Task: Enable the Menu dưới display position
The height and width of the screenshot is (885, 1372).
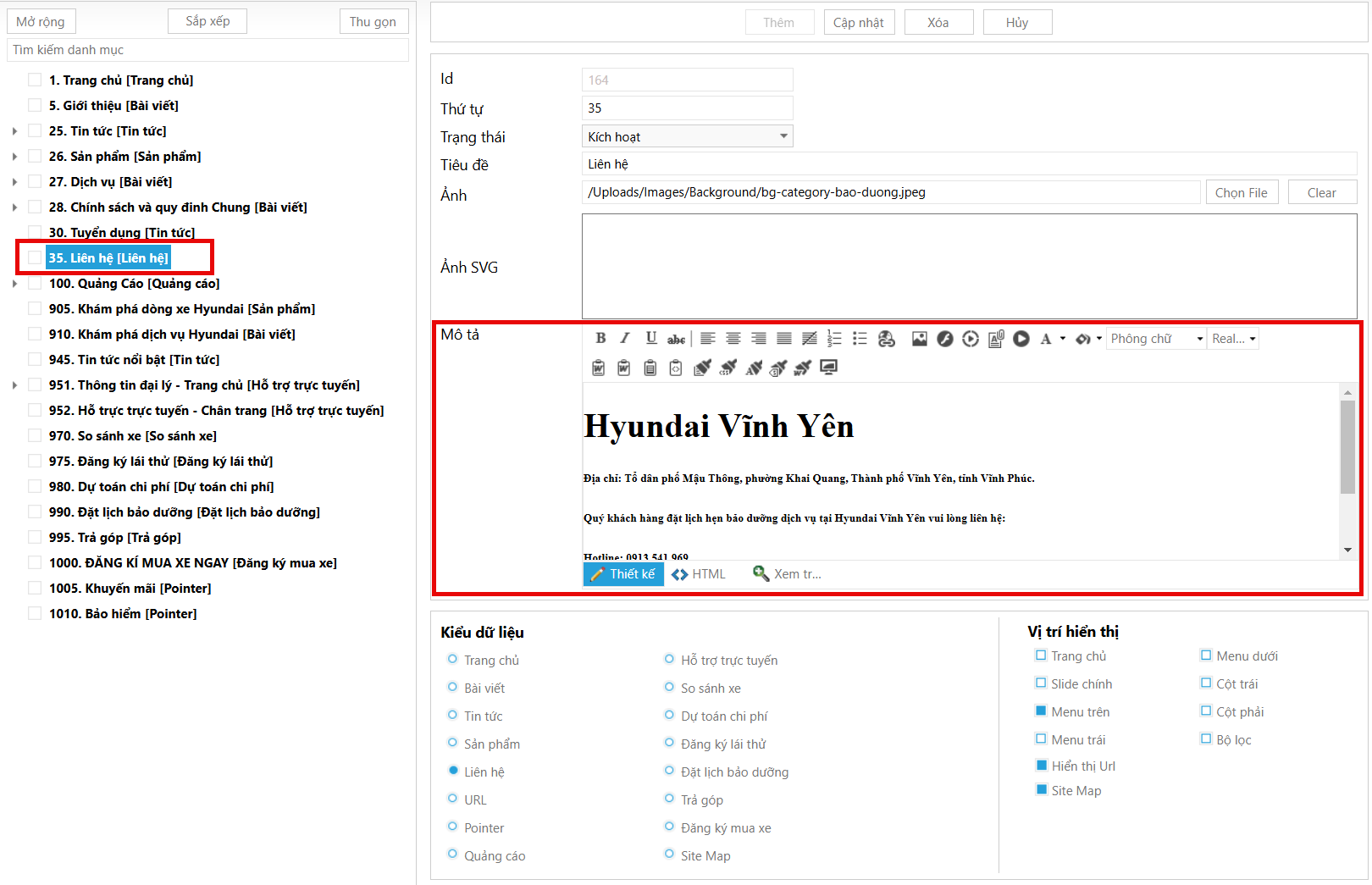Action: [x=1206, y=655]
